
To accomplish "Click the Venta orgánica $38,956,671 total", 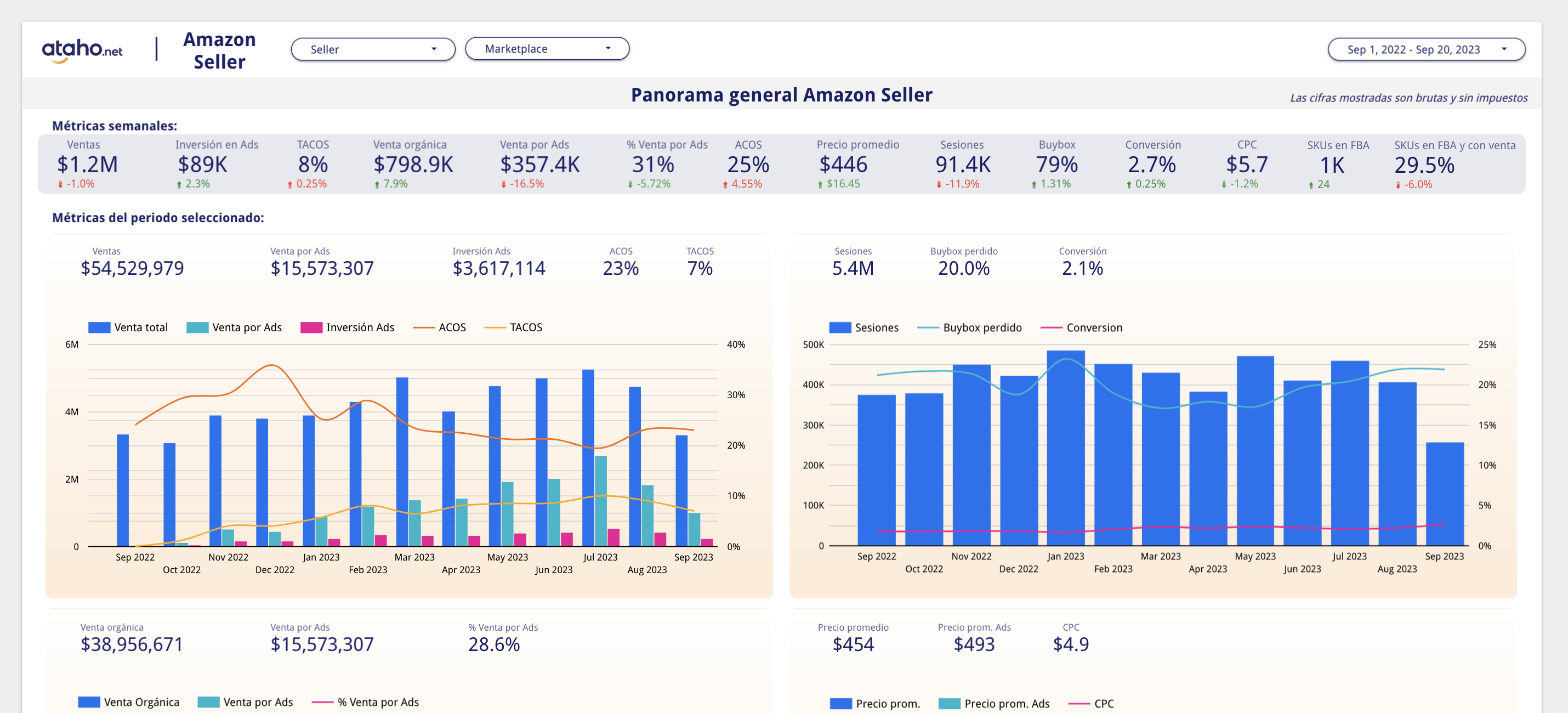I will (x=132, y=644).
